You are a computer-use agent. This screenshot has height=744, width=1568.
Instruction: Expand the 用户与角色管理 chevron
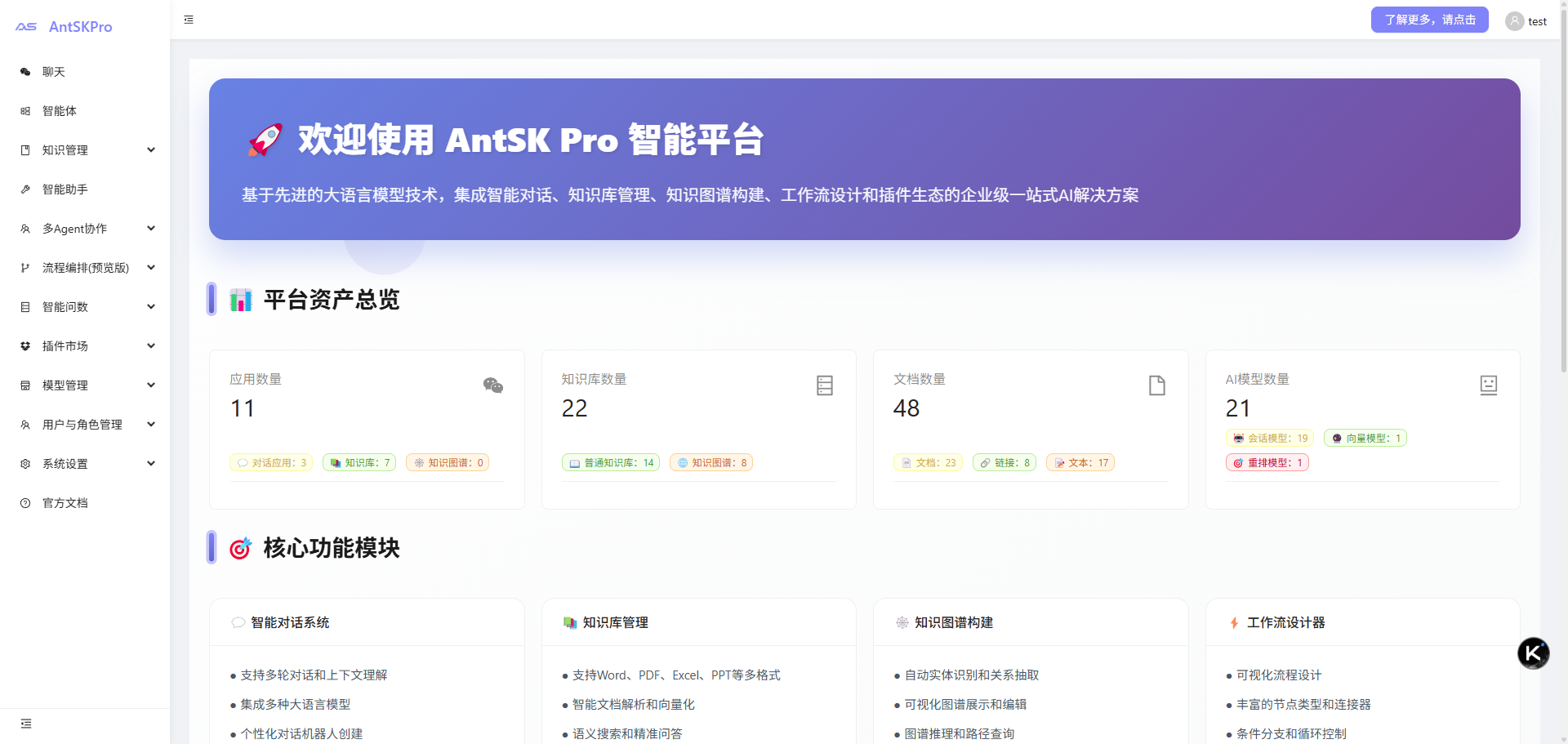point(151,425)
